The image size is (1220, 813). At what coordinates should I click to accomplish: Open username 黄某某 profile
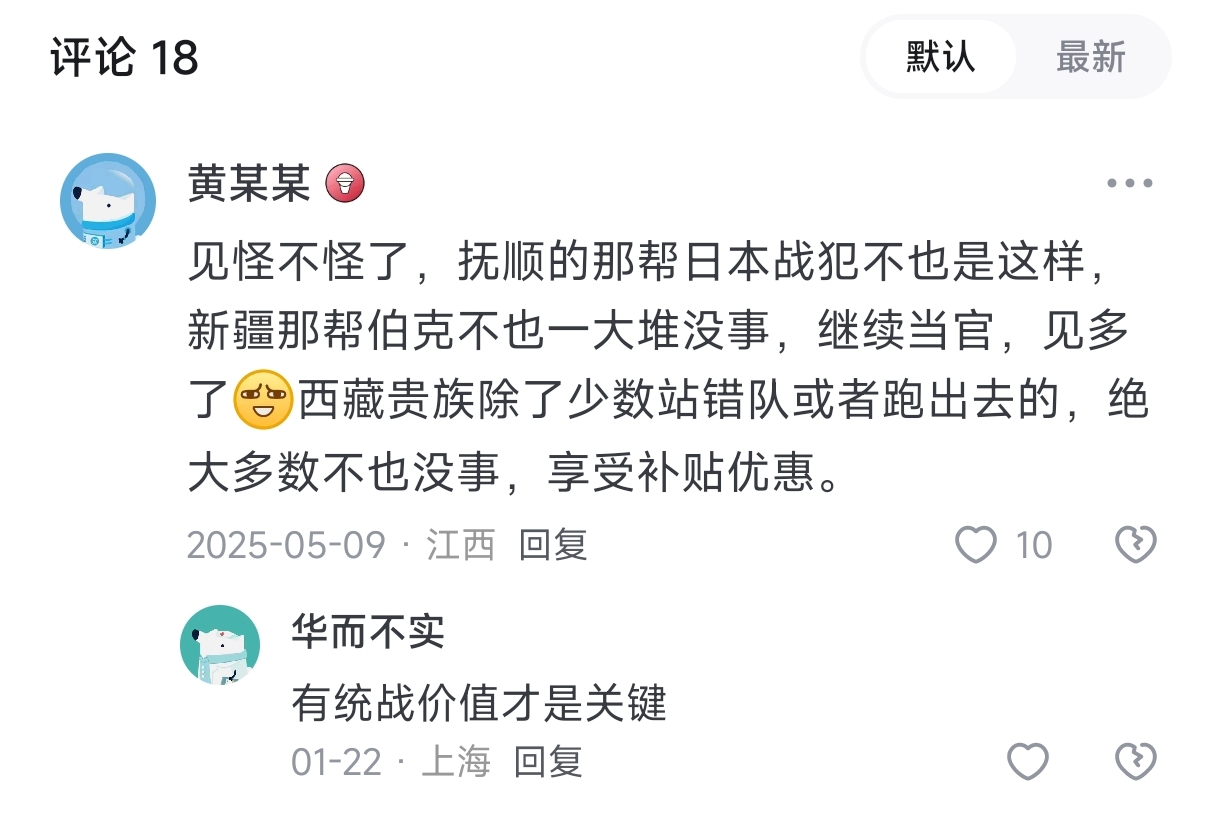pyautogui.click(x=249, y=184)
